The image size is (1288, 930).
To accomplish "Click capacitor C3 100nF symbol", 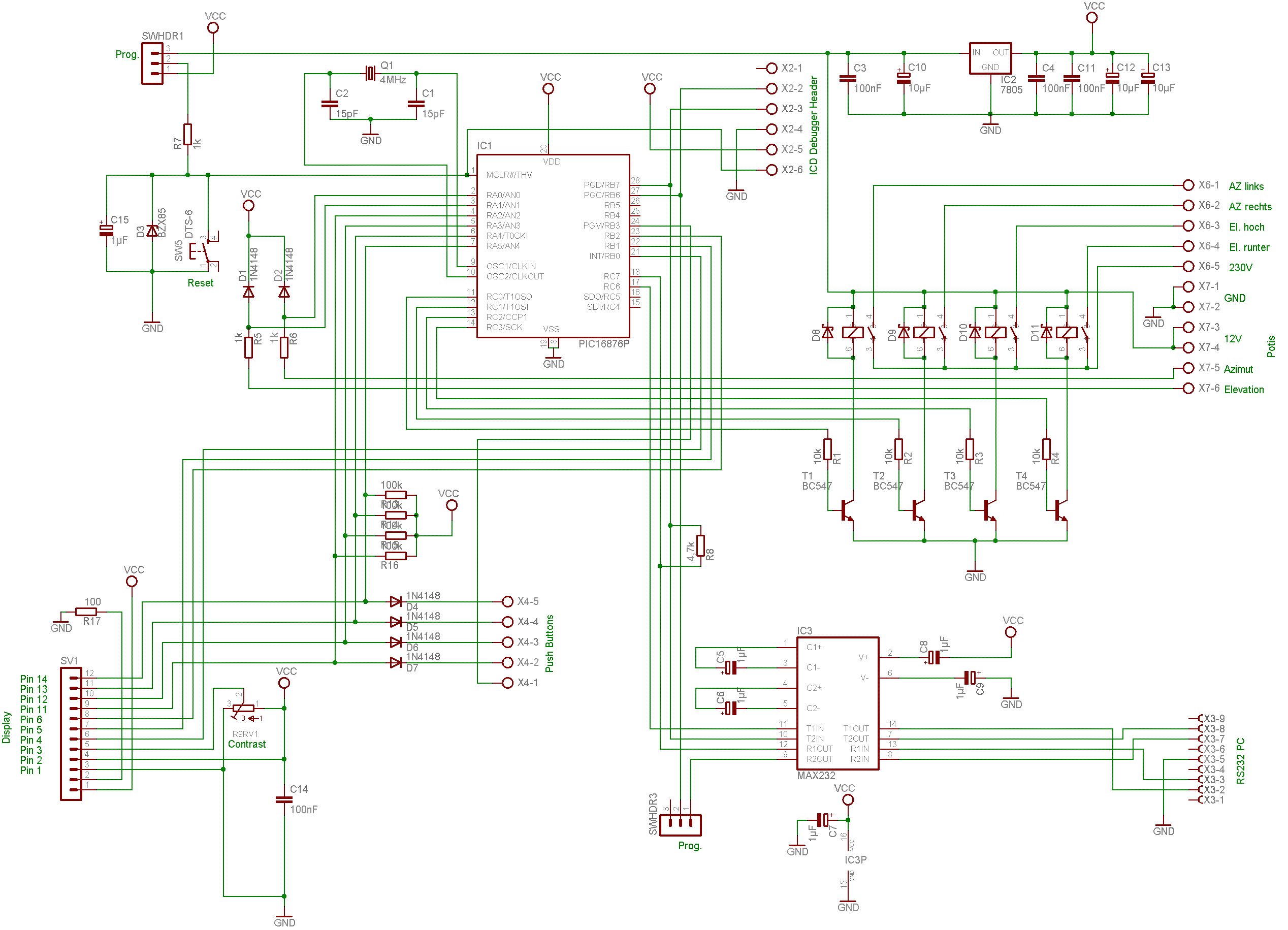I will click(847, 78).
